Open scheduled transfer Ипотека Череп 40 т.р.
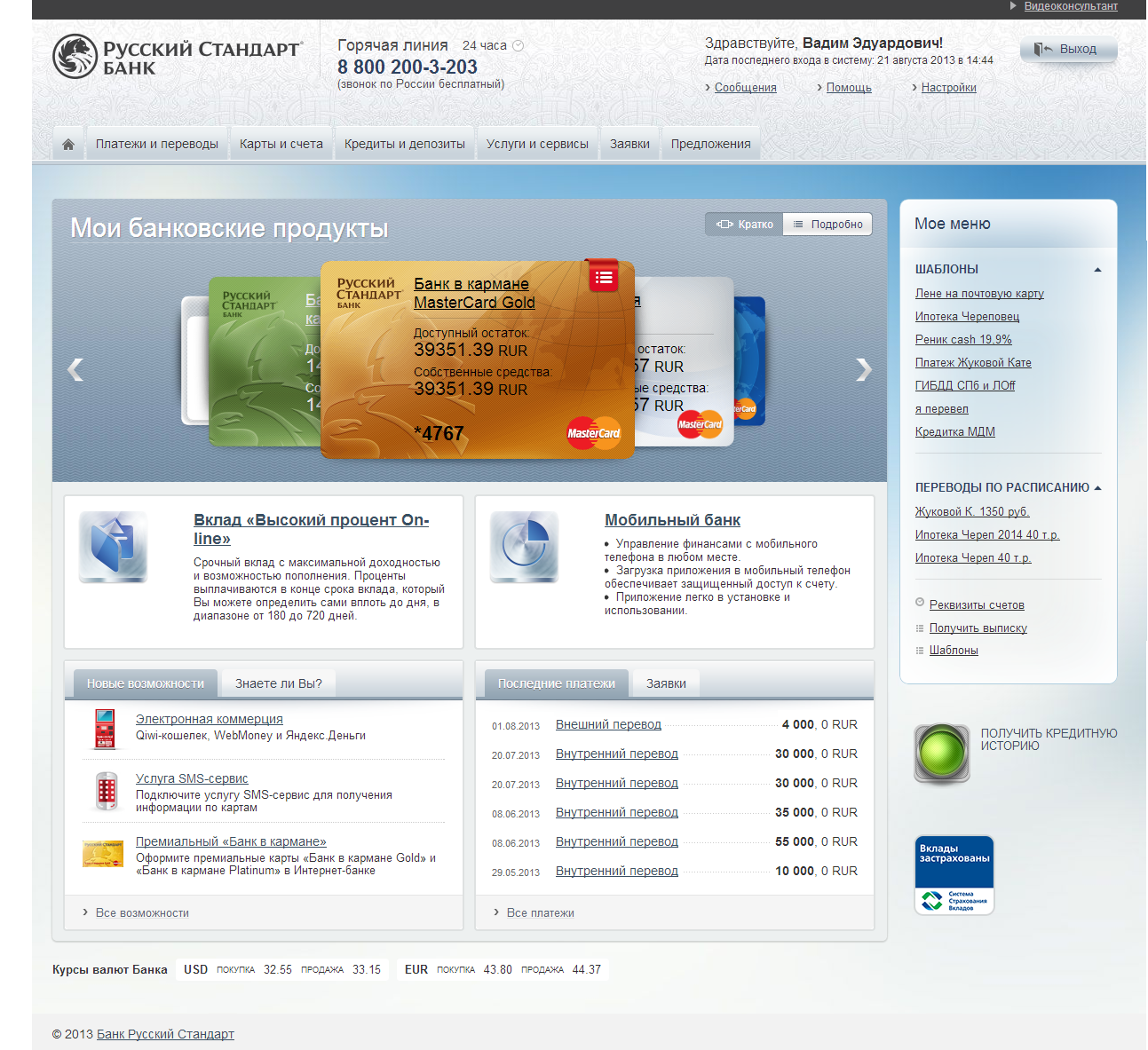Screen dimensions: 1148x1050 click(x=973, y=558)
